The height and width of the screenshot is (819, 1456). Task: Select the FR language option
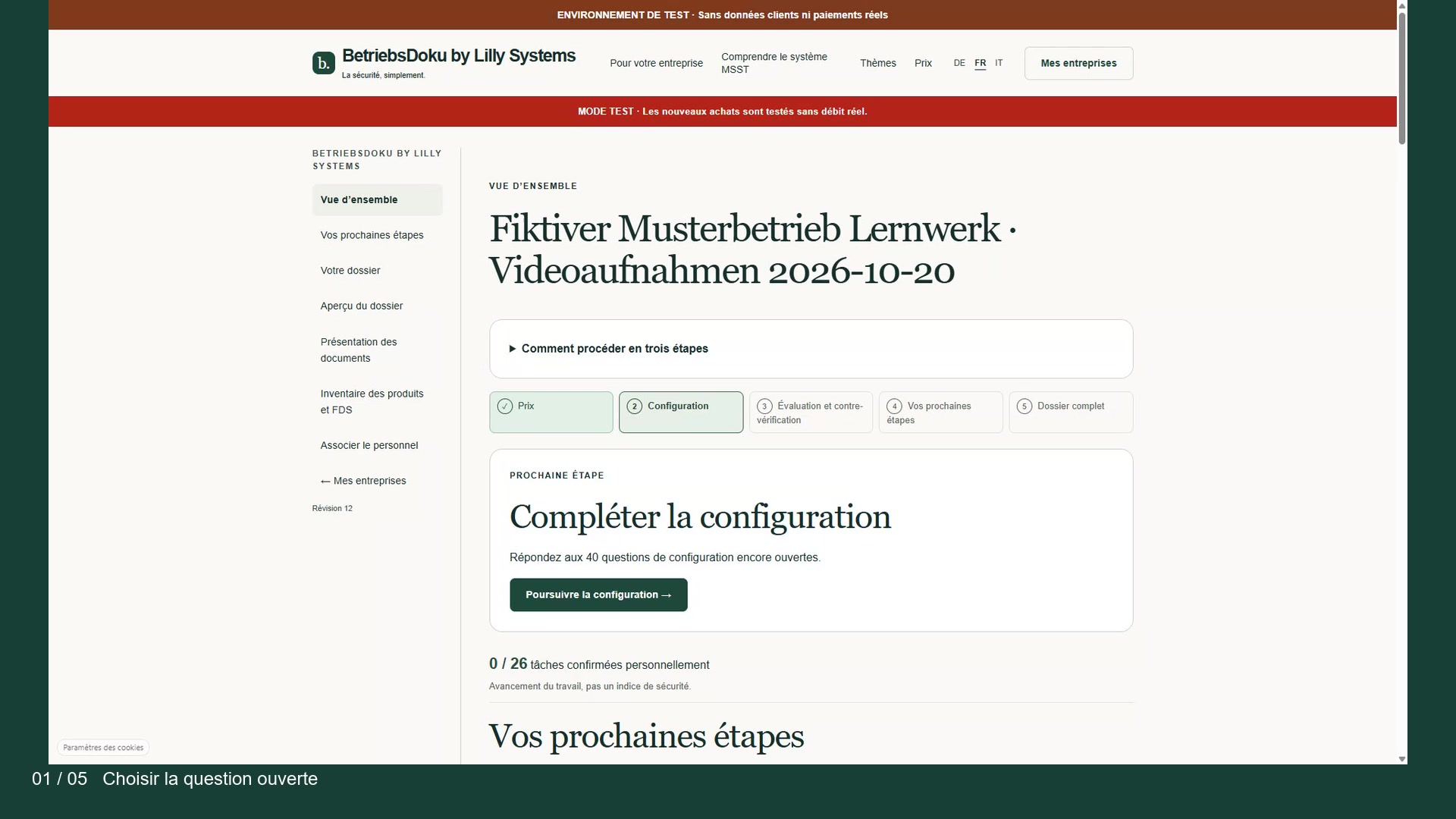[x=981, y=63]
